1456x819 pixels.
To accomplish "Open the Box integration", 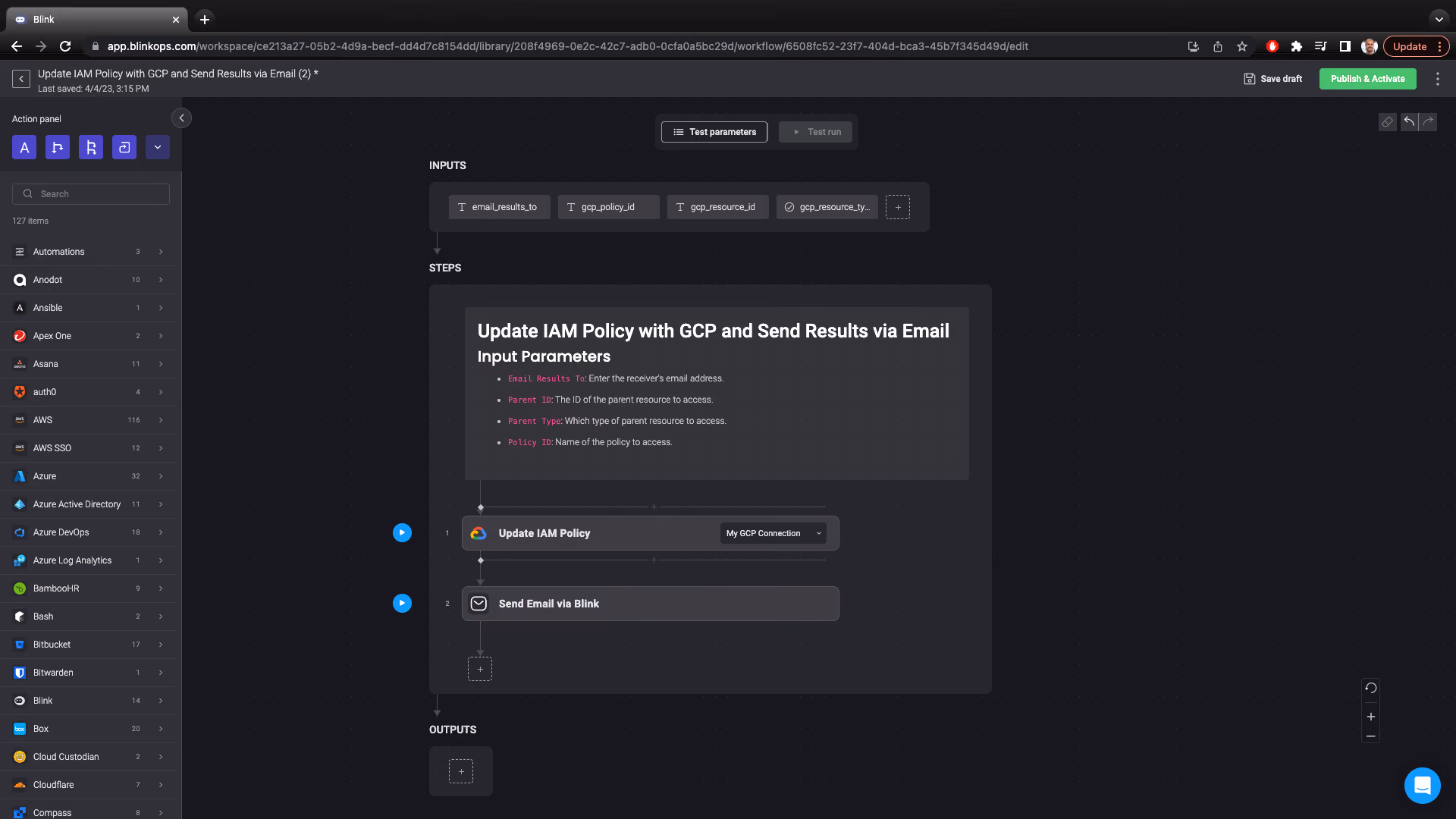I will pyautogui.click(x=88, y=729).
